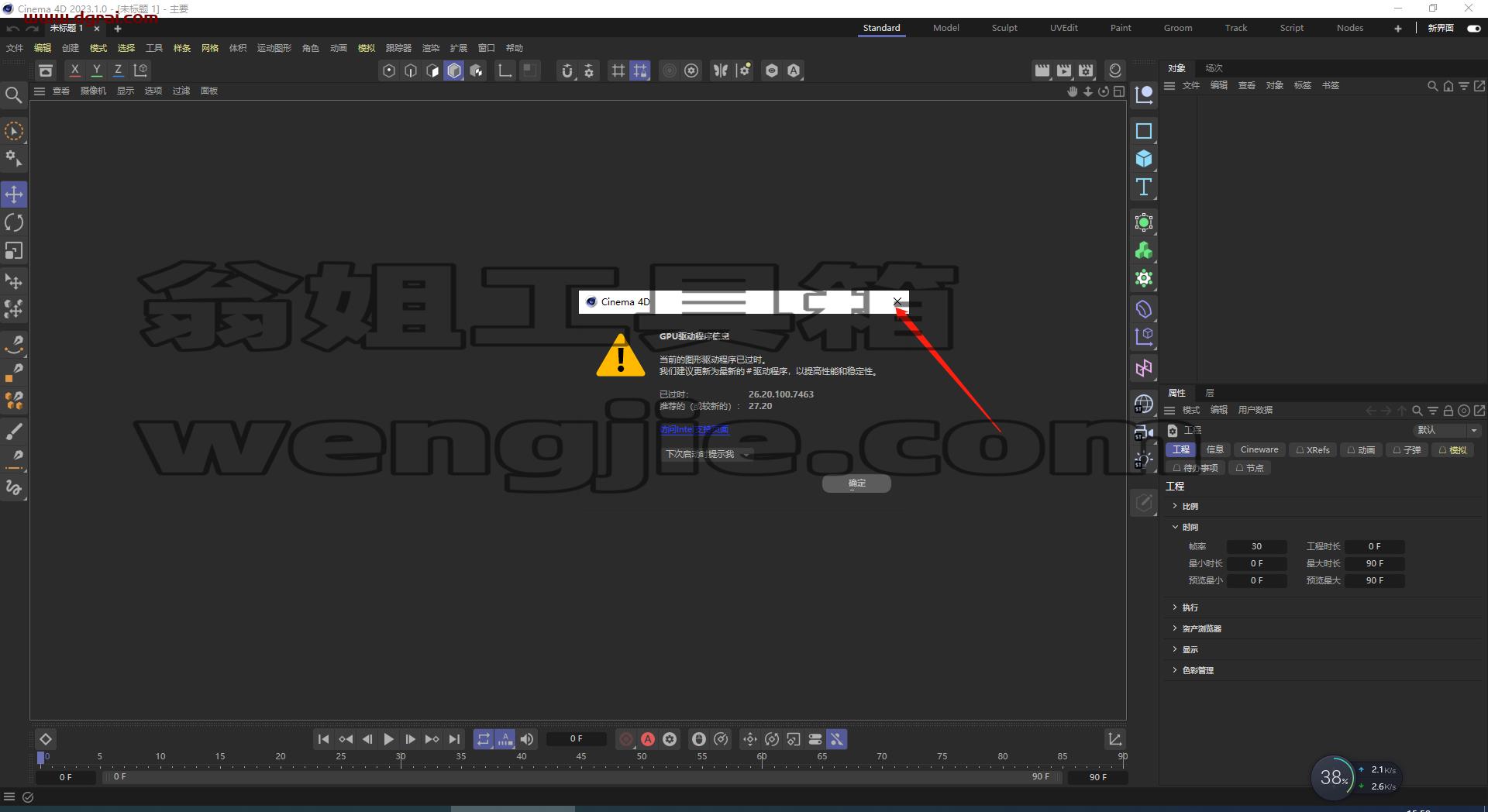Image resolution: width=1488 pixels, height=812 pixels.
Task: Click Render View clapperboard icon
Action: click(x=1042, y=71)
